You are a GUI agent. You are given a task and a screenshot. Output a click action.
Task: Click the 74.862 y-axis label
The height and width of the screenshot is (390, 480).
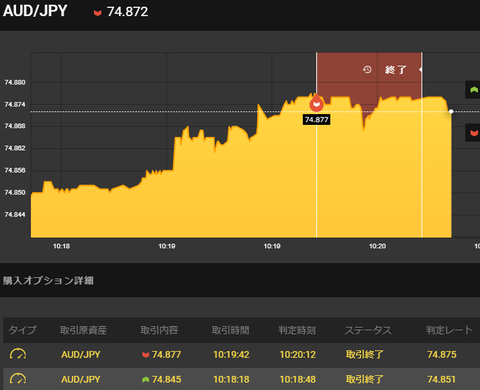(x=15, y=148)
